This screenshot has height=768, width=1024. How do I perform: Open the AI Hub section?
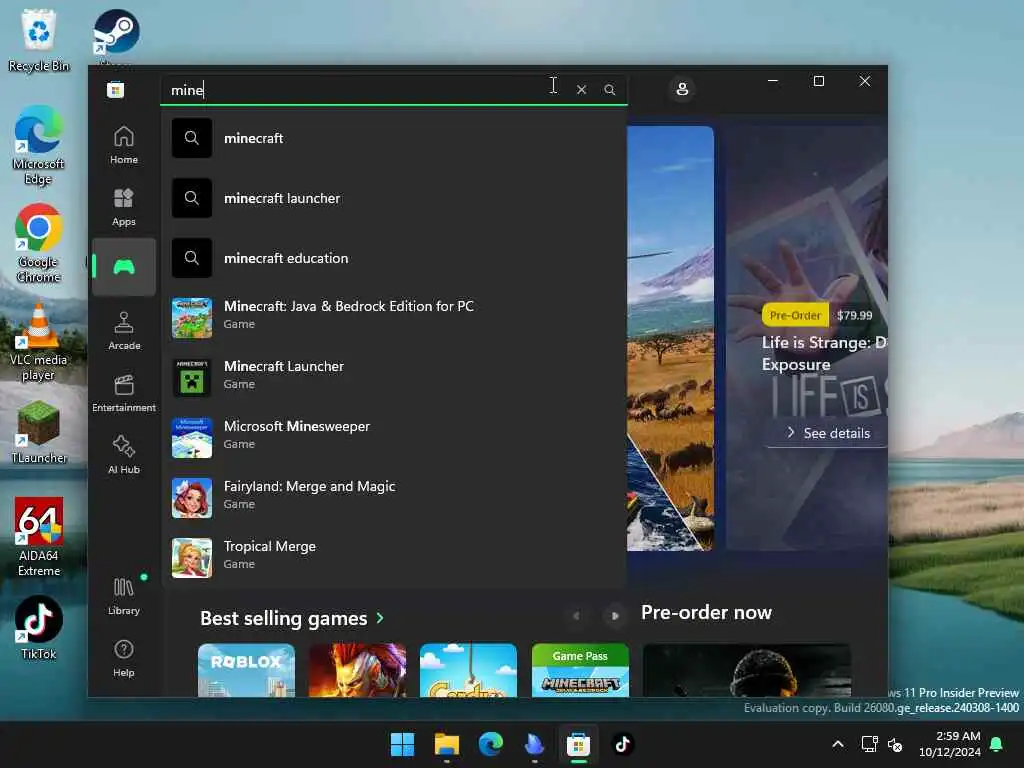[x=123, y=455]
